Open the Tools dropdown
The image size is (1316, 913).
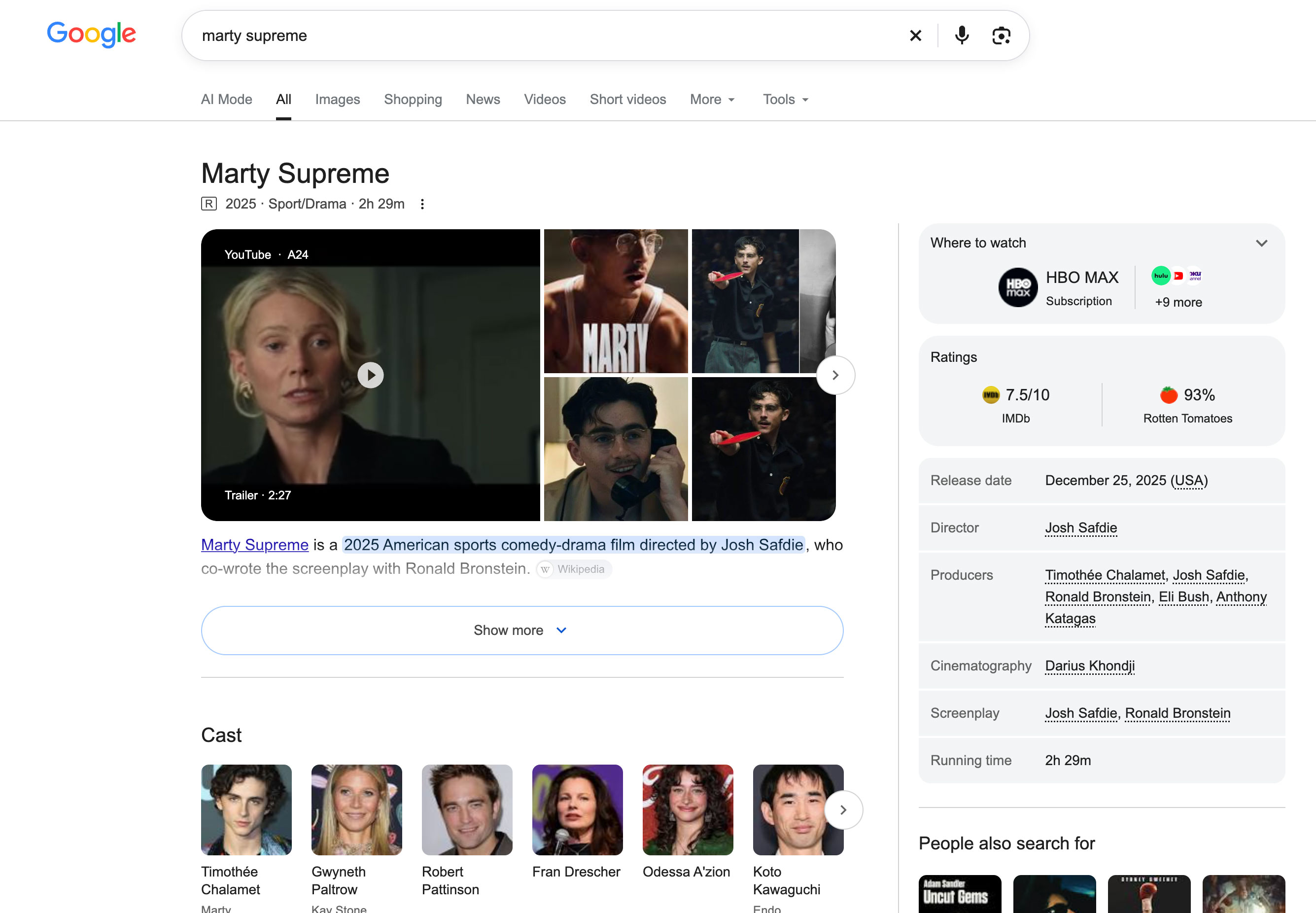point(786,100)
